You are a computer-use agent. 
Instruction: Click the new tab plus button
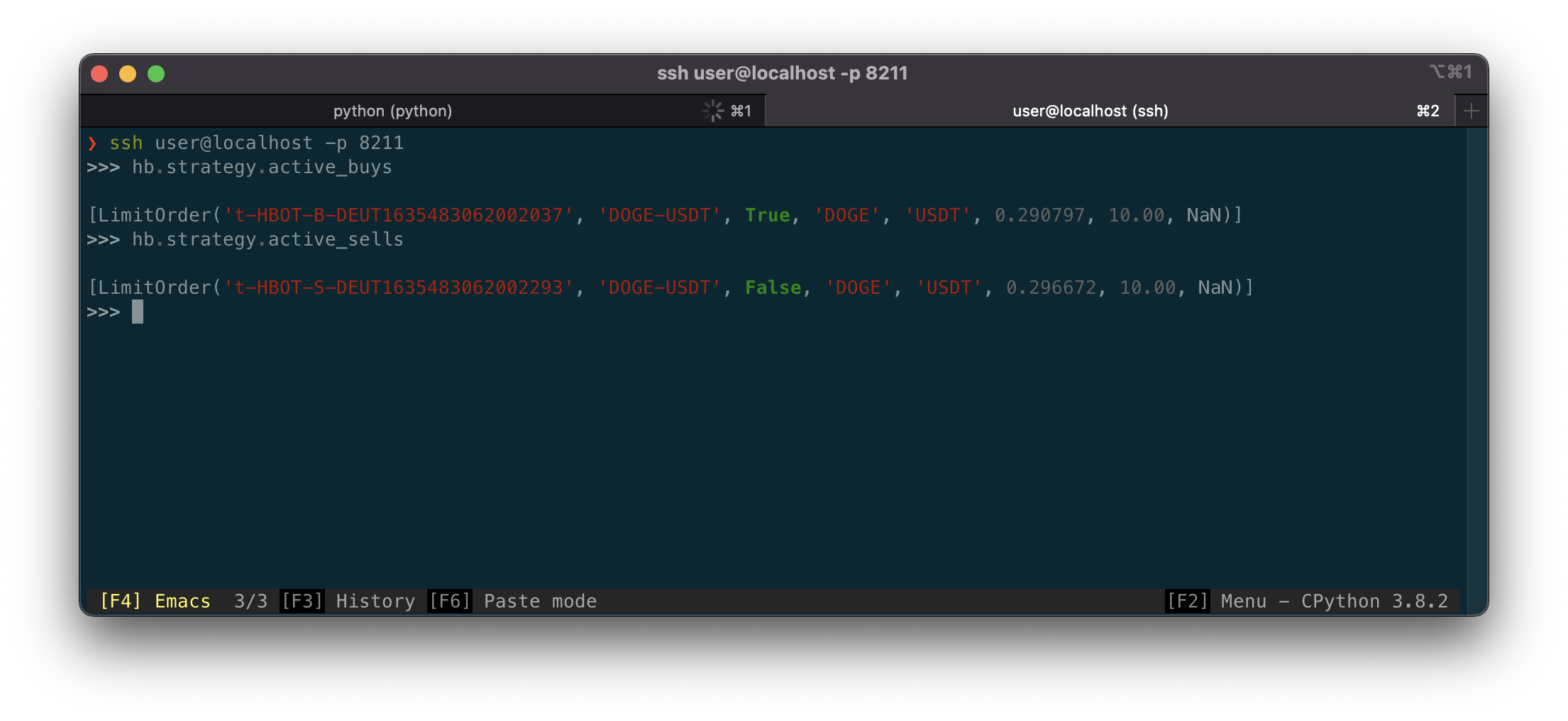click(1471, 111)
